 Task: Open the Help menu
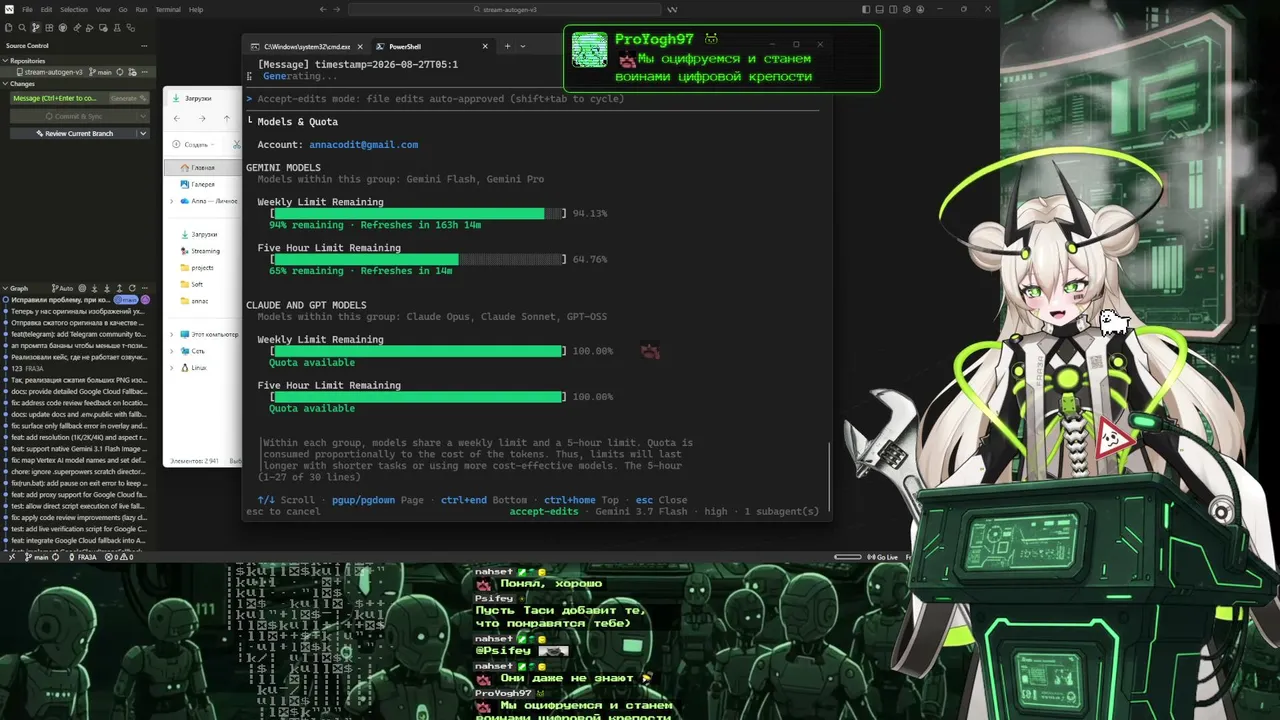pyautogui.click(x=196, y=9)
